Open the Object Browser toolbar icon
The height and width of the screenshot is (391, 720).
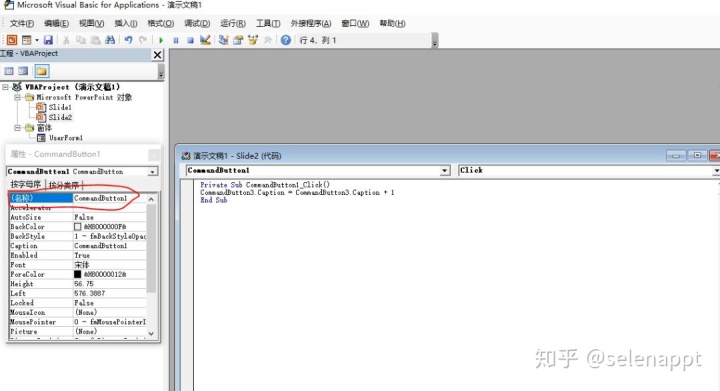pyautogui.click(x=253, y=40)
